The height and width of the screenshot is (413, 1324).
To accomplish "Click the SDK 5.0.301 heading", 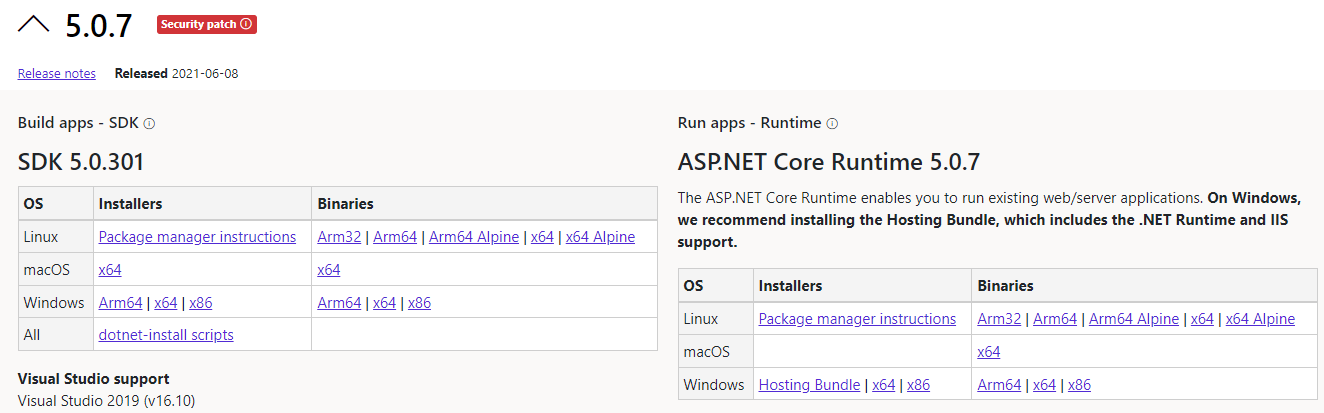I will tap(82, 162).
